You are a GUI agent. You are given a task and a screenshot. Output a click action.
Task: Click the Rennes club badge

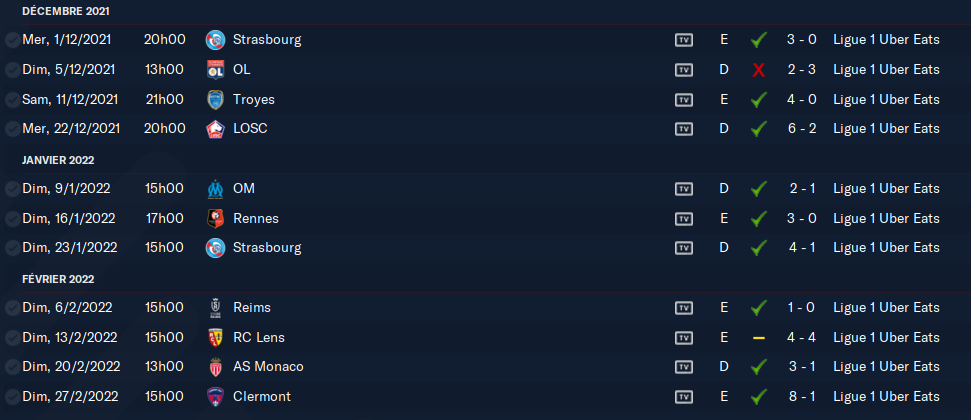point(214,218)
